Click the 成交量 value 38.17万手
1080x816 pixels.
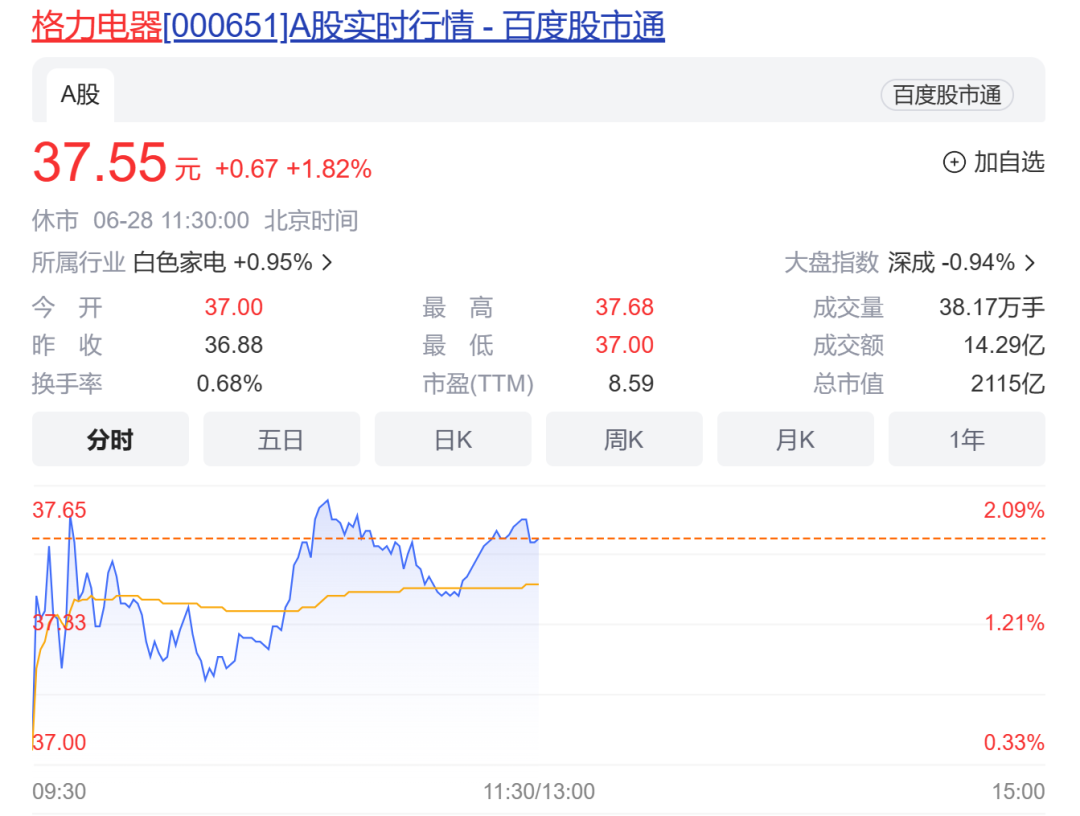click(x=992, y=307)
